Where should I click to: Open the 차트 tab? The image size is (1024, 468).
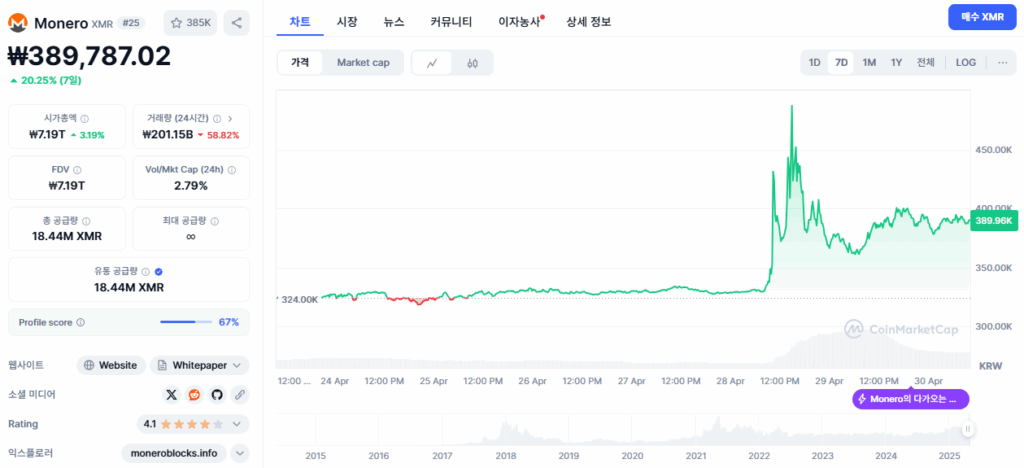(300, 22)
